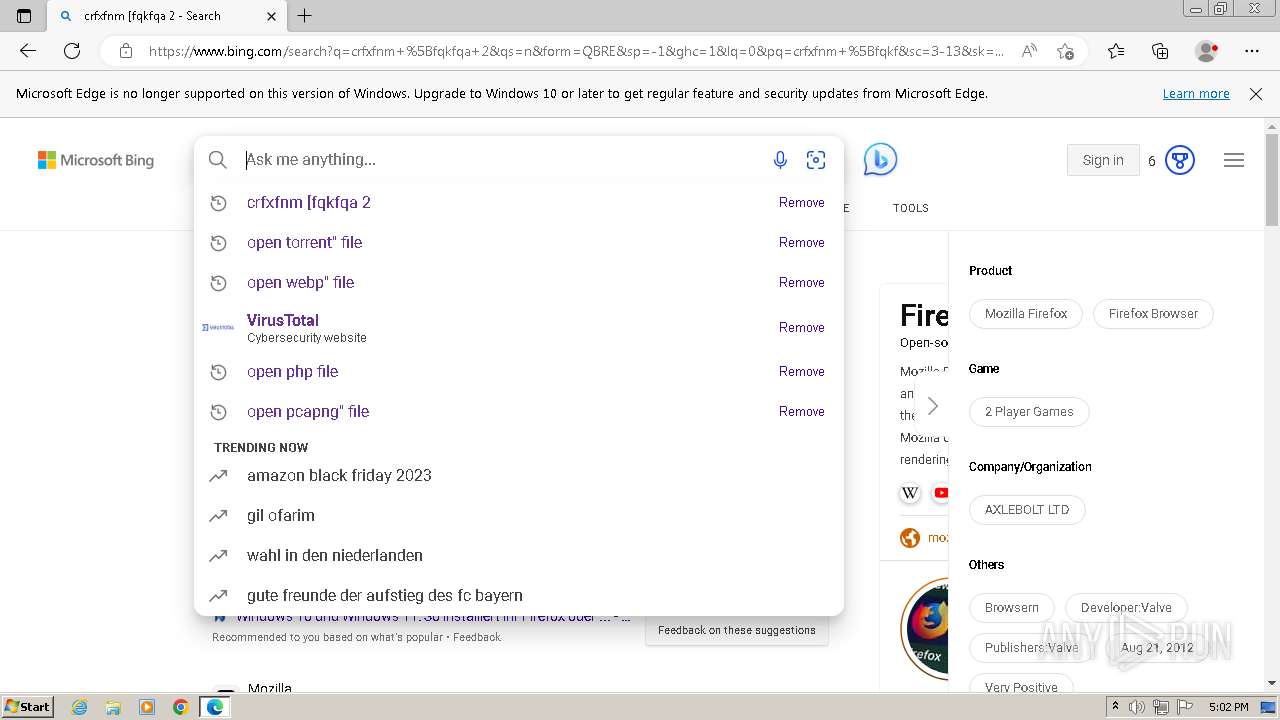Open the Bing hamburger menu
1280x720 pixels.
tap(1234, 160)
